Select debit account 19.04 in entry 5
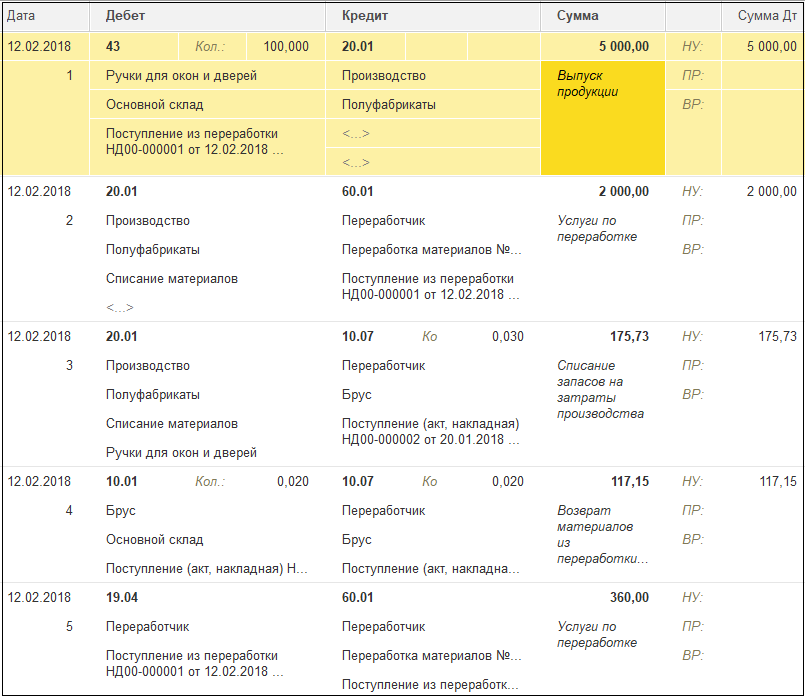 click(122, 597)
